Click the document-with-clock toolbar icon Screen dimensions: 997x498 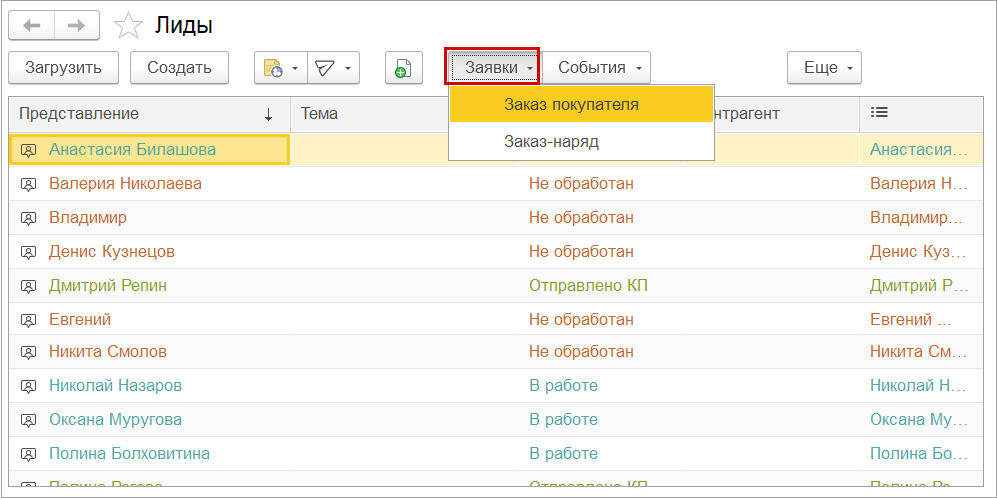pyautogui.click(x=273, y=68)
